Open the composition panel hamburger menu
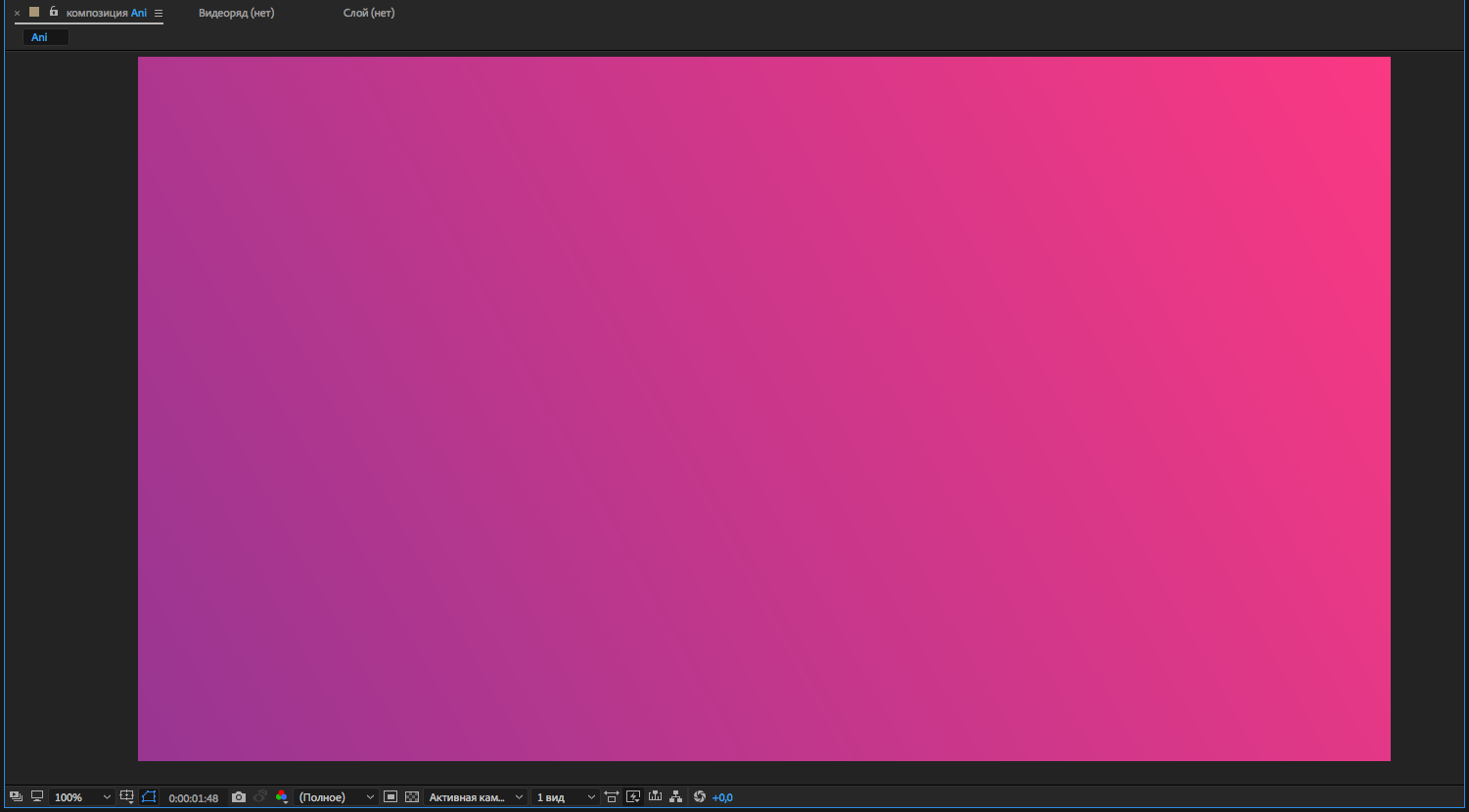The image size is (1469, 812). (x=157, y=14)
